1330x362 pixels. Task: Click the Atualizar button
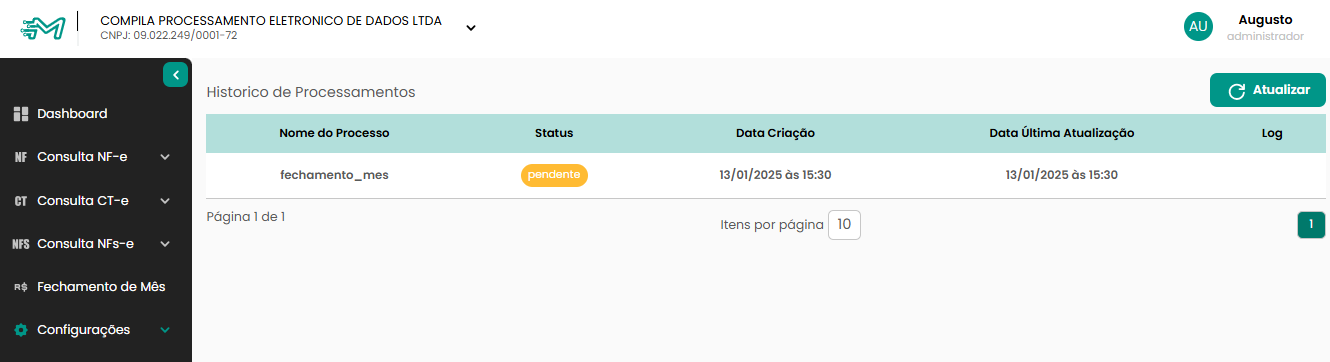[x=1268, y=90]
